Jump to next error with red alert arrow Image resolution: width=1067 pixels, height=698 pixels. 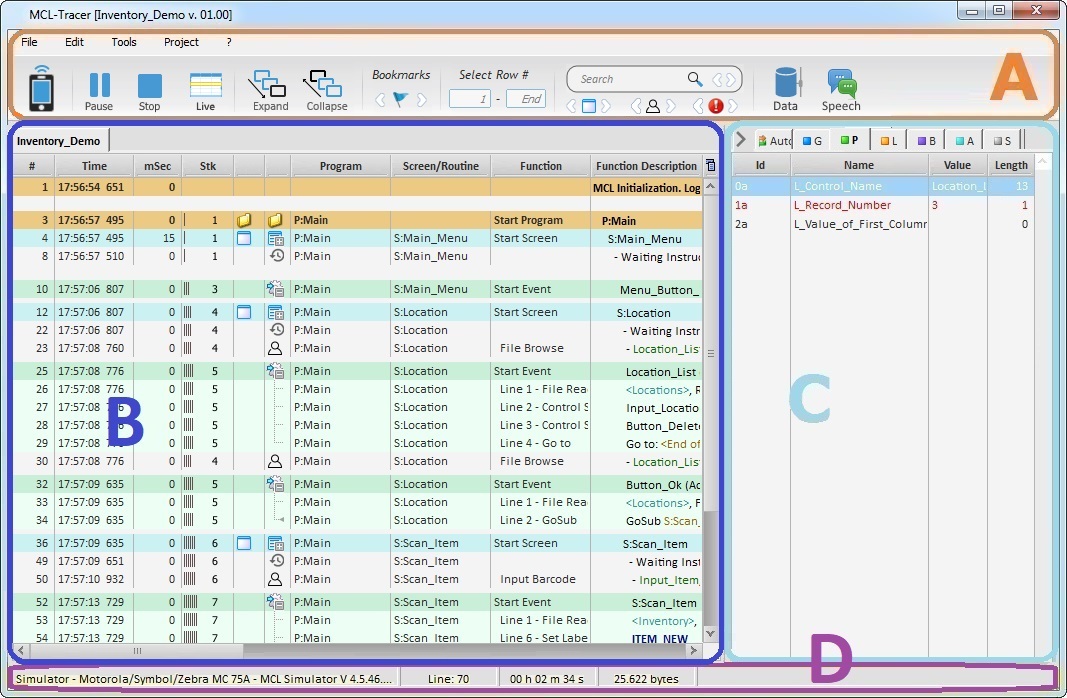point(735,106)
